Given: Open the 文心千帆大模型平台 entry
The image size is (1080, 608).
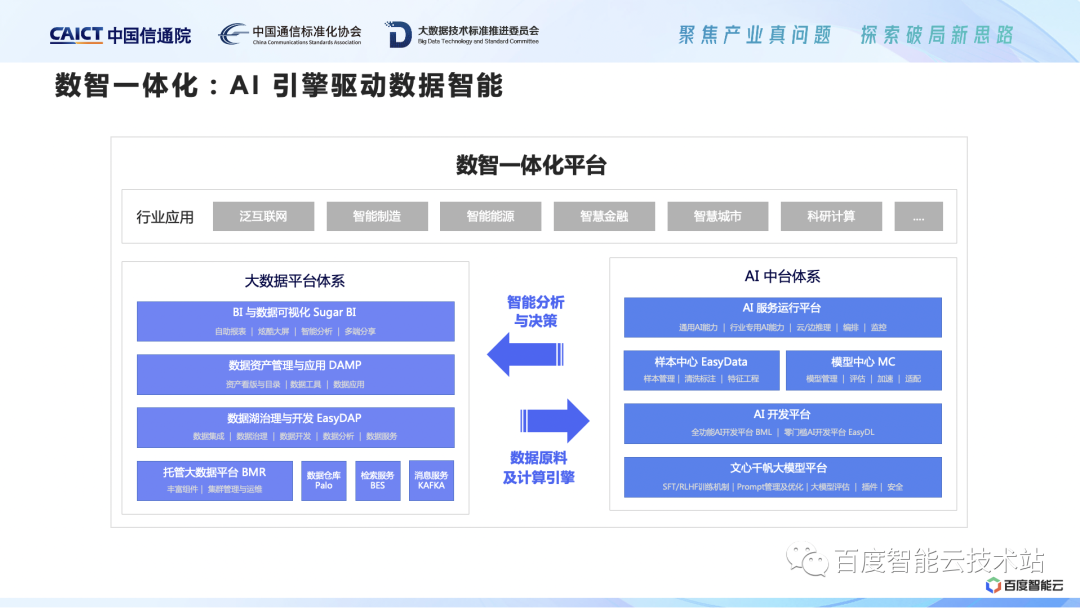Looking at the screenshot, I should [x=783, y=477].
